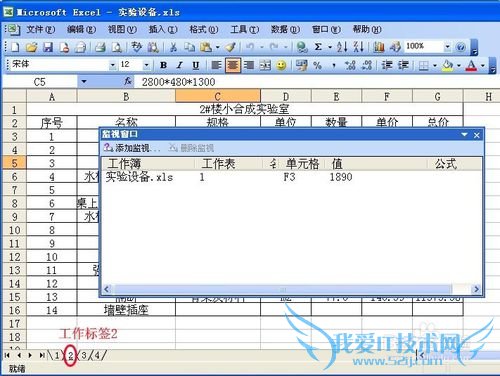Open Print Preview from the toolbar
This screenshot has height=376, width=500.
coord(116,47)
